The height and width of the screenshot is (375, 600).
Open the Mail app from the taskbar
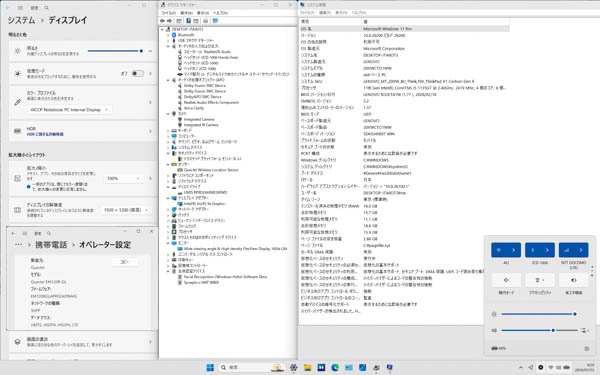349,367
